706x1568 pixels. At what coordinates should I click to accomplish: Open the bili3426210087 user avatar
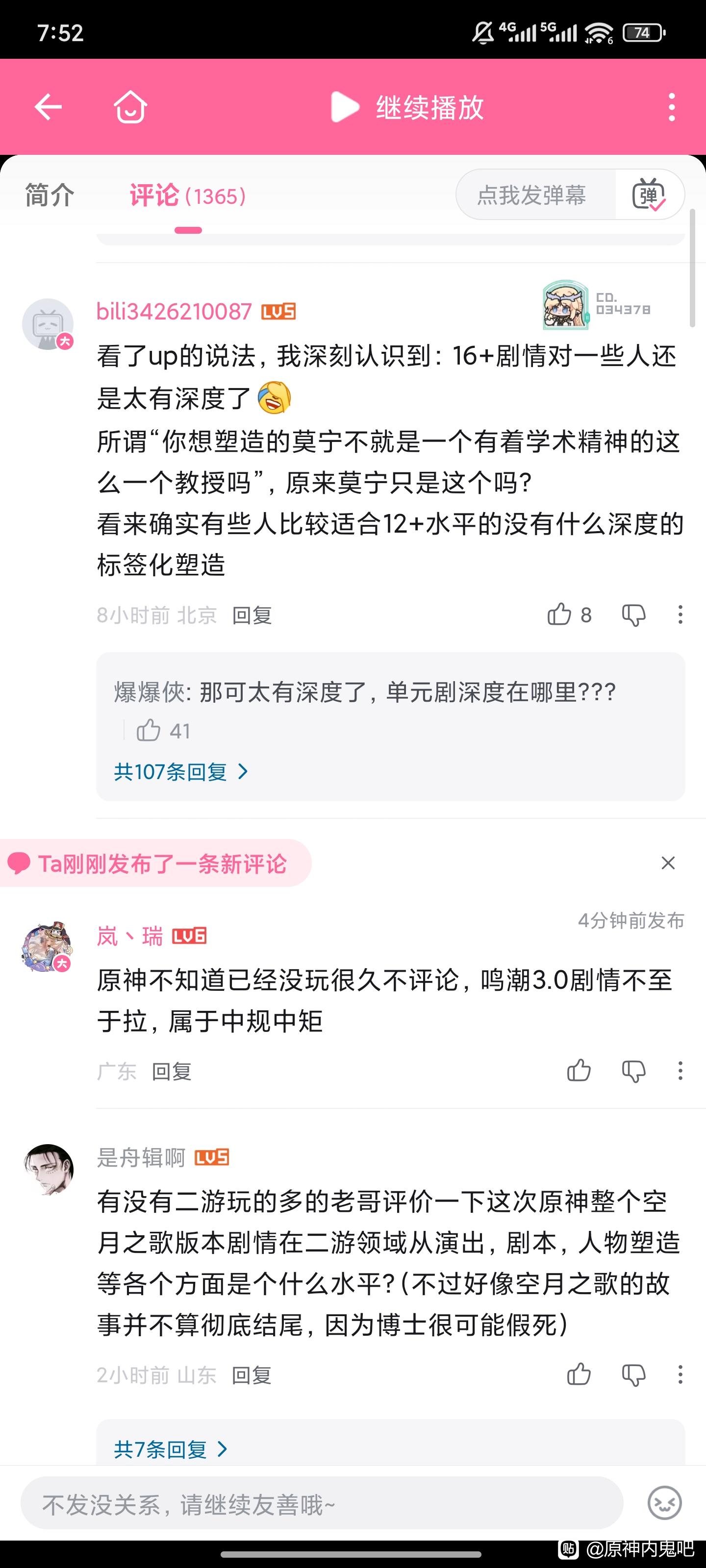click(48, 324)
